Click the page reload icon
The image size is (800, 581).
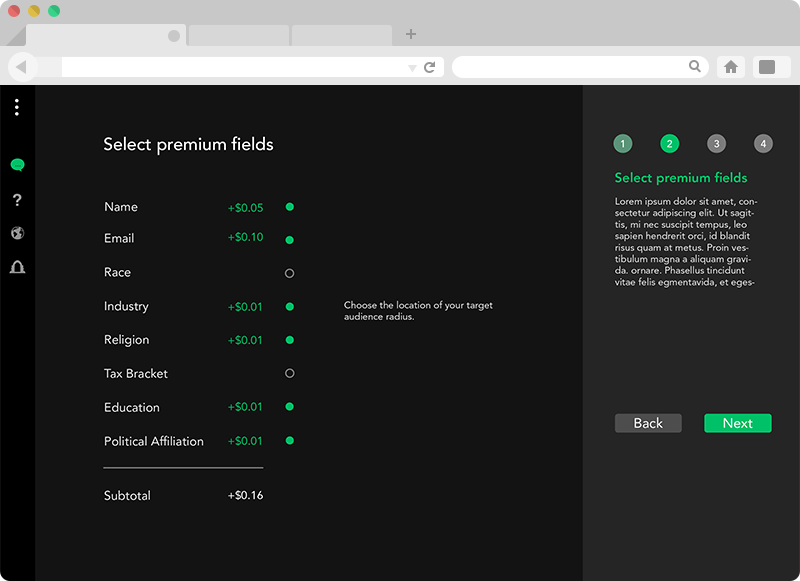tap(430, 67)
